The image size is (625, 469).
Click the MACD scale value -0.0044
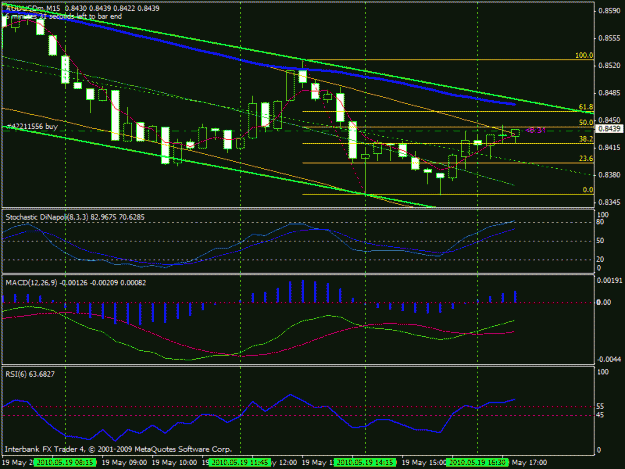point(609,359)
